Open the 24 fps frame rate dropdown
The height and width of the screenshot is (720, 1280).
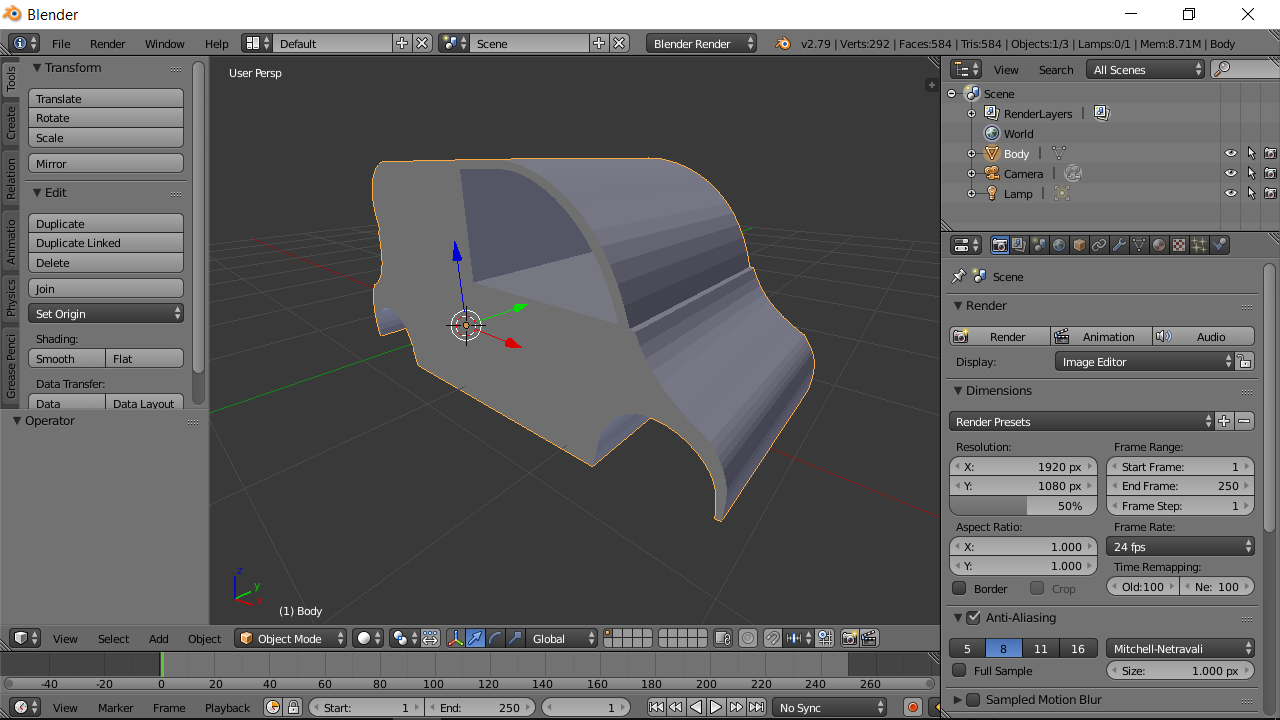point(1180,547)
